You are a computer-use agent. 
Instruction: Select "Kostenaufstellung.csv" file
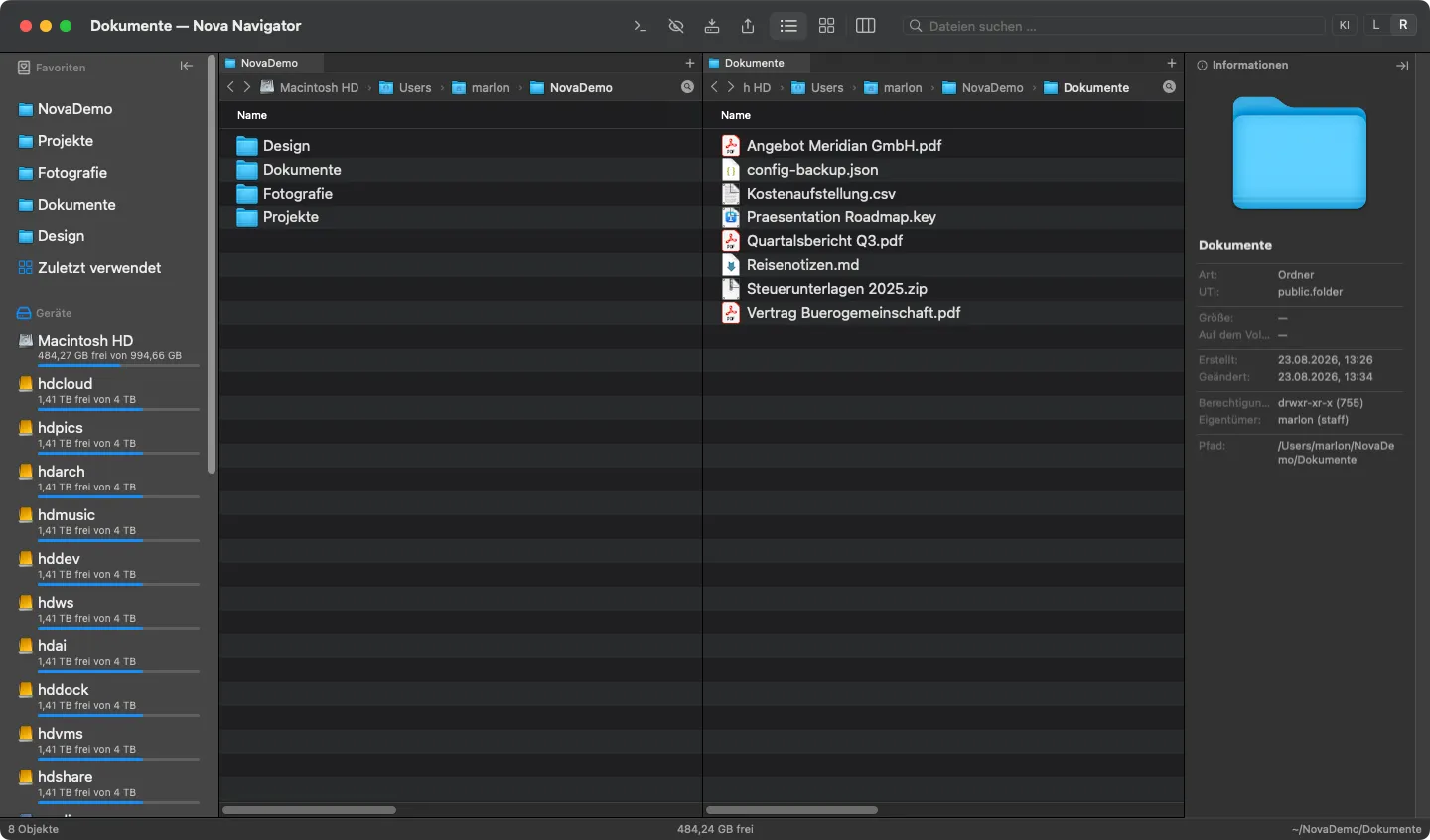(x=943, y=194)
